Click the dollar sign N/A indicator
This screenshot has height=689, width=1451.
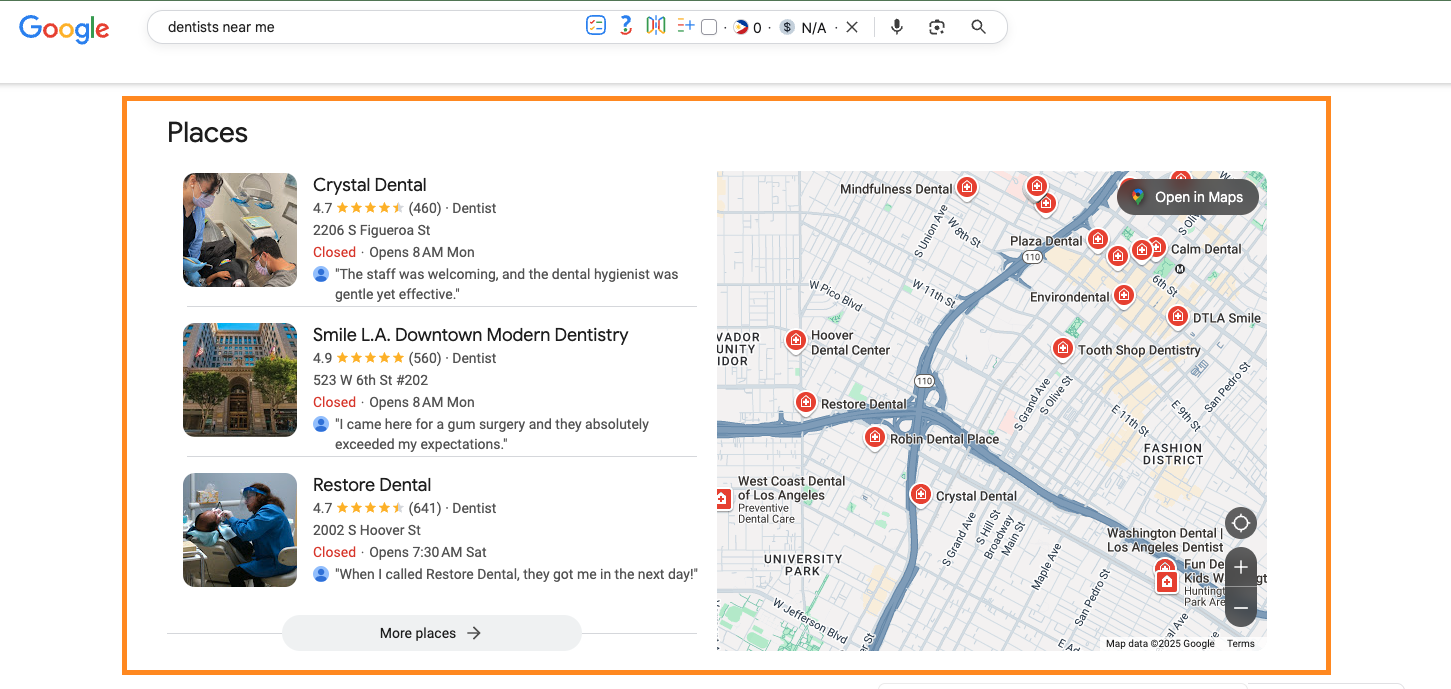804,28
